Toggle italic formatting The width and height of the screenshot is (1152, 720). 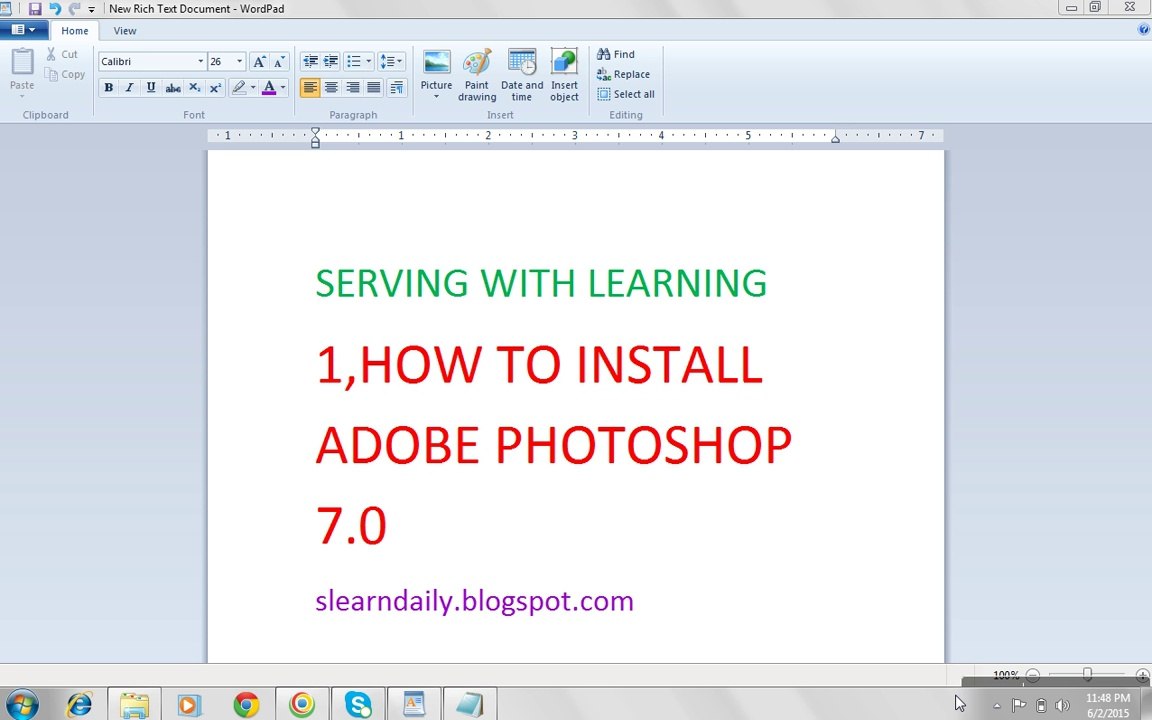pos(130,87)
